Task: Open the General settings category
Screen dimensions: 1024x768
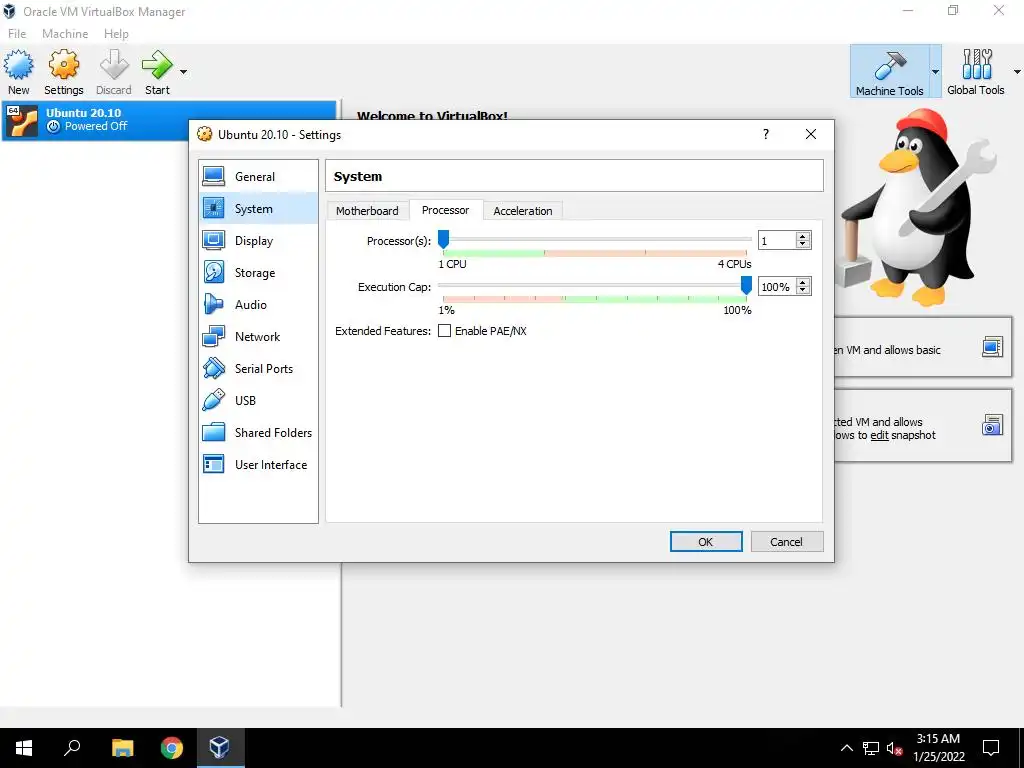Action: (x=258, y=176)
